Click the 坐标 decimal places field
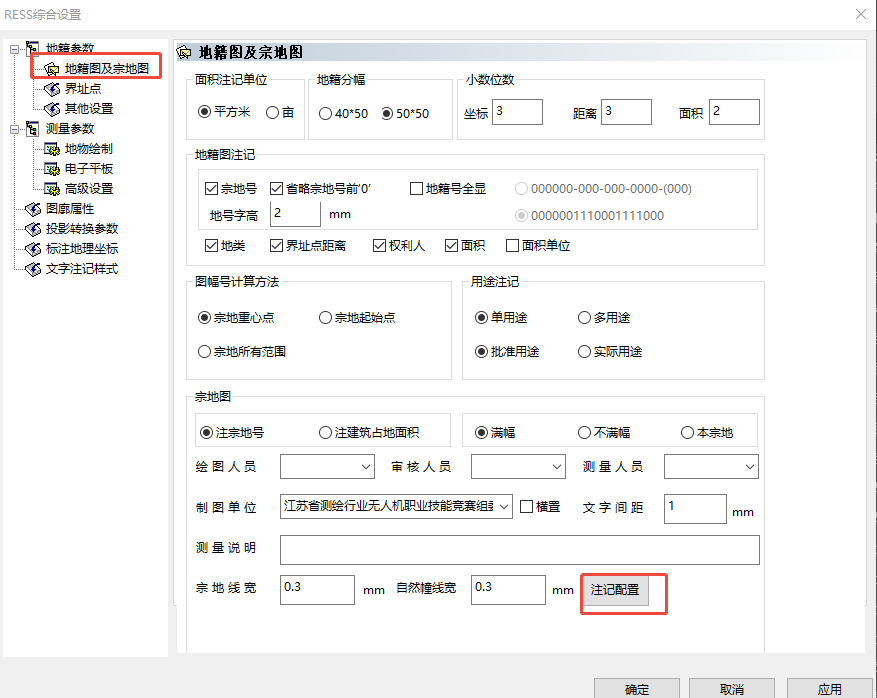This screenshot has width=877, height=698. (517, 112)
